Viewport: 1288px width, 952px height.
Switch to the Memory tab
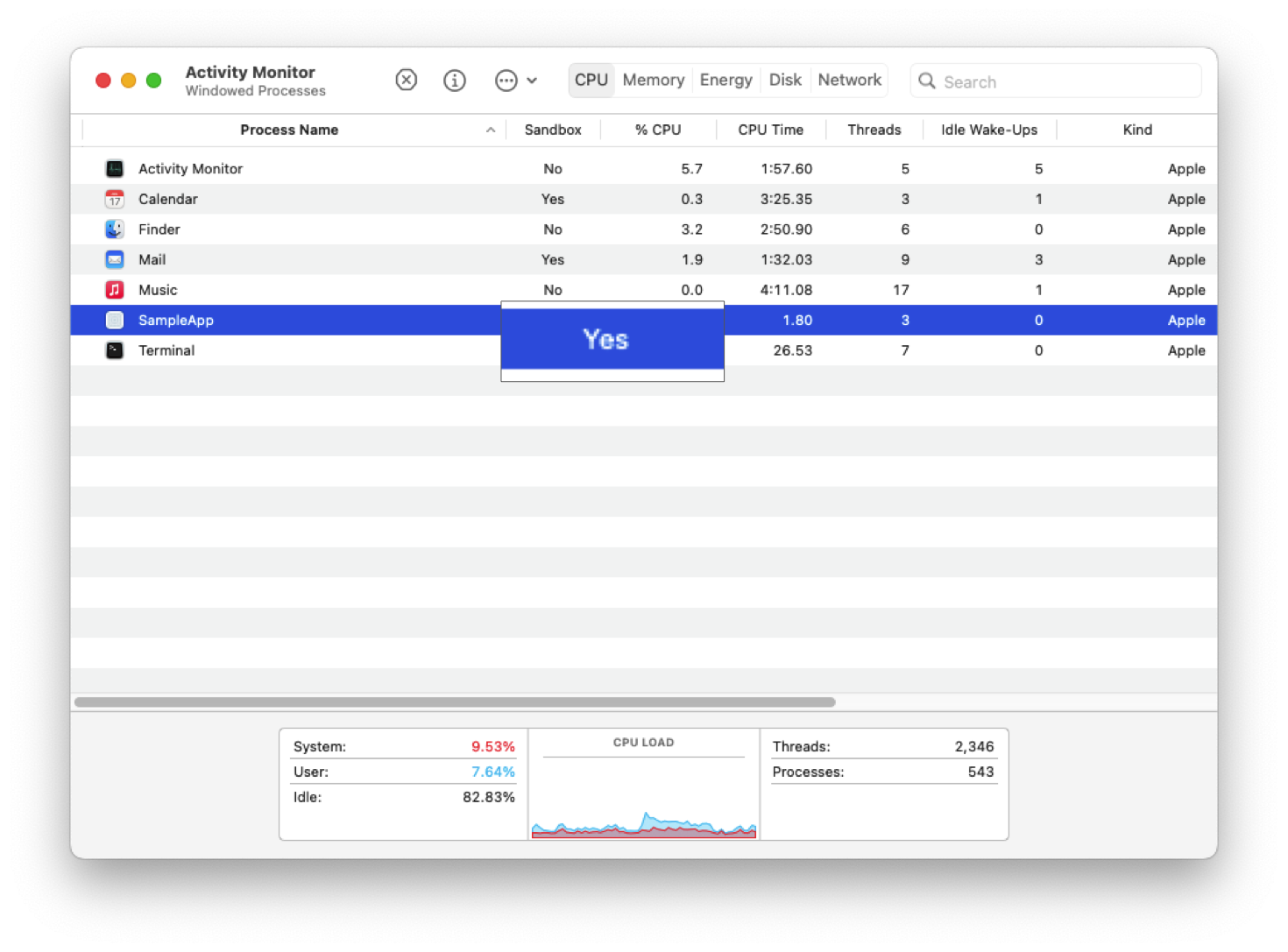(x=653, y=81)
